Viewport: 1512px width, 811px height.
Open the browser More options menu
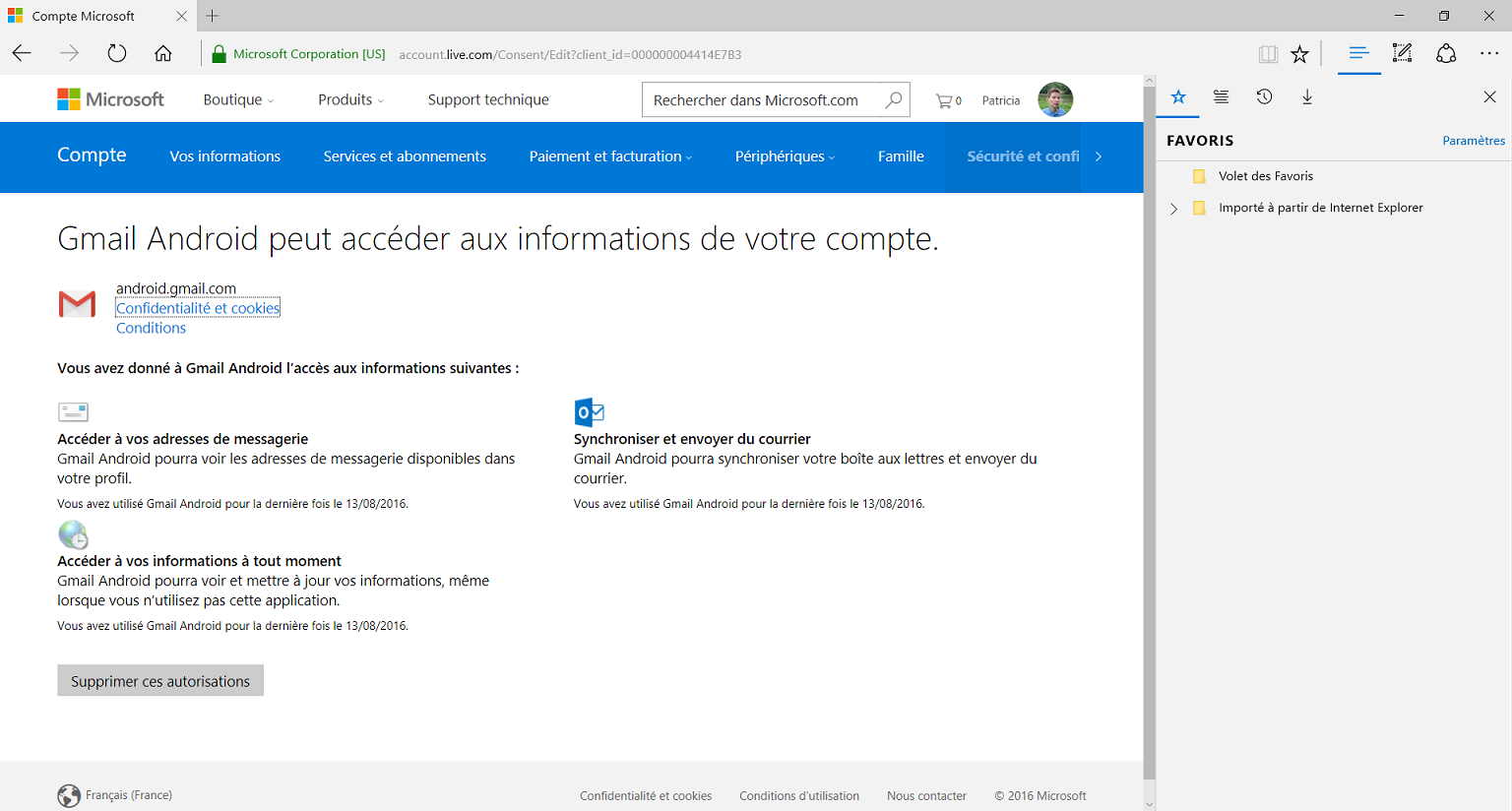point(1489,54)
